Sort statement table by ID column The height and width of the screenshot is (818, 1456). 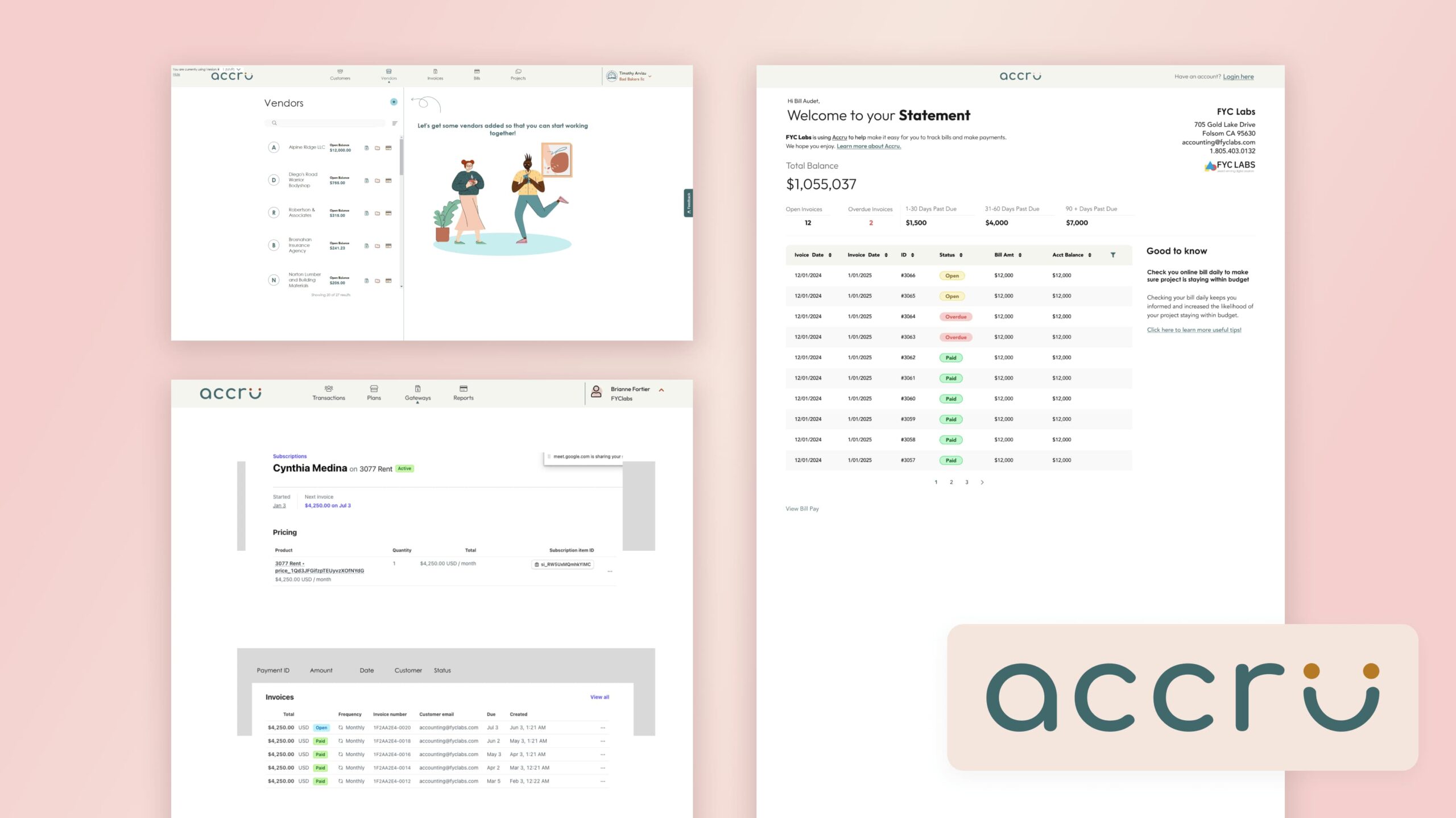[x=908, y=255]
